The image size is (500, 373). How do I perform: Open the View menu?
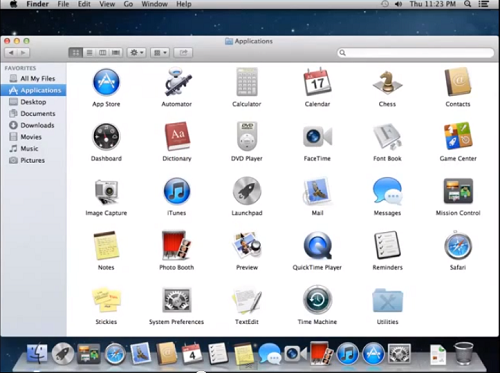click(107, 4)
